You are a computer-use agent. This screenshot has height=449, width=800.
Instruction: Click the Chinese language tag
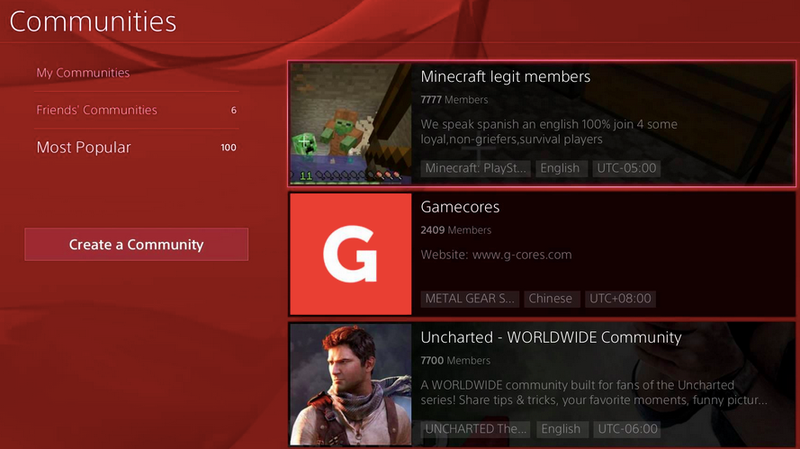point(551,298)
